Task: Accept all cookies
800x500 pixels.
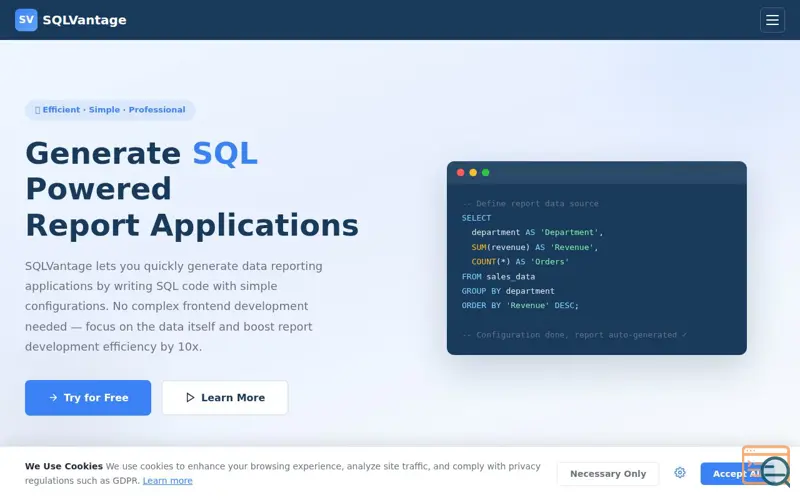Action: point(732,473)
